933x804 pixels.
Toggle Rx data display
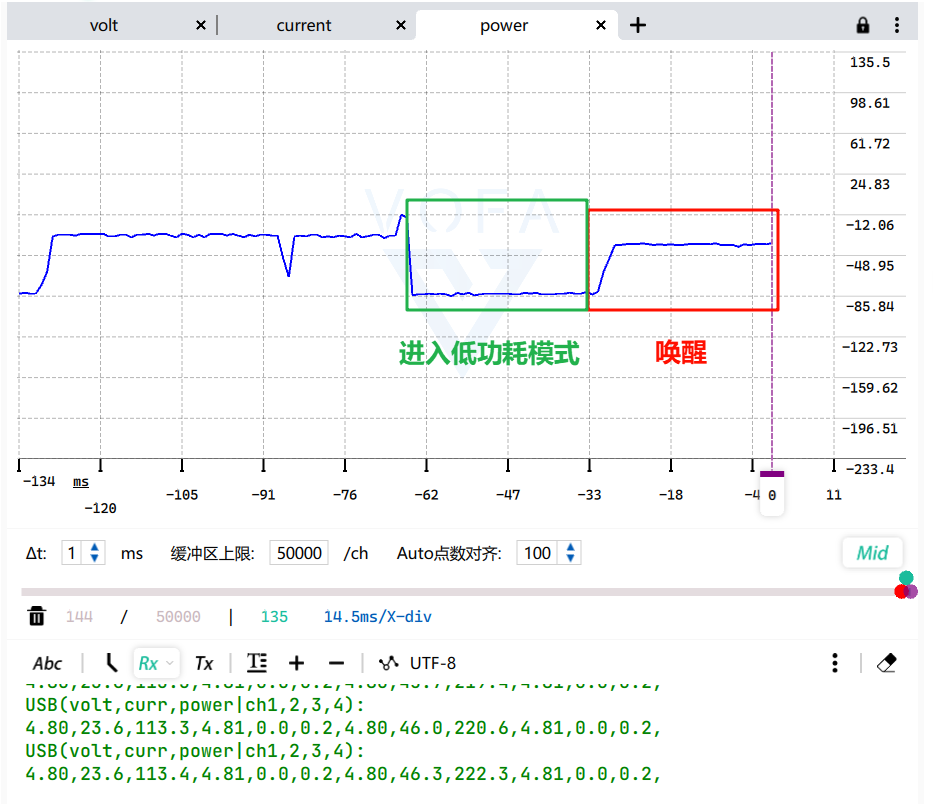click(148, 663)
